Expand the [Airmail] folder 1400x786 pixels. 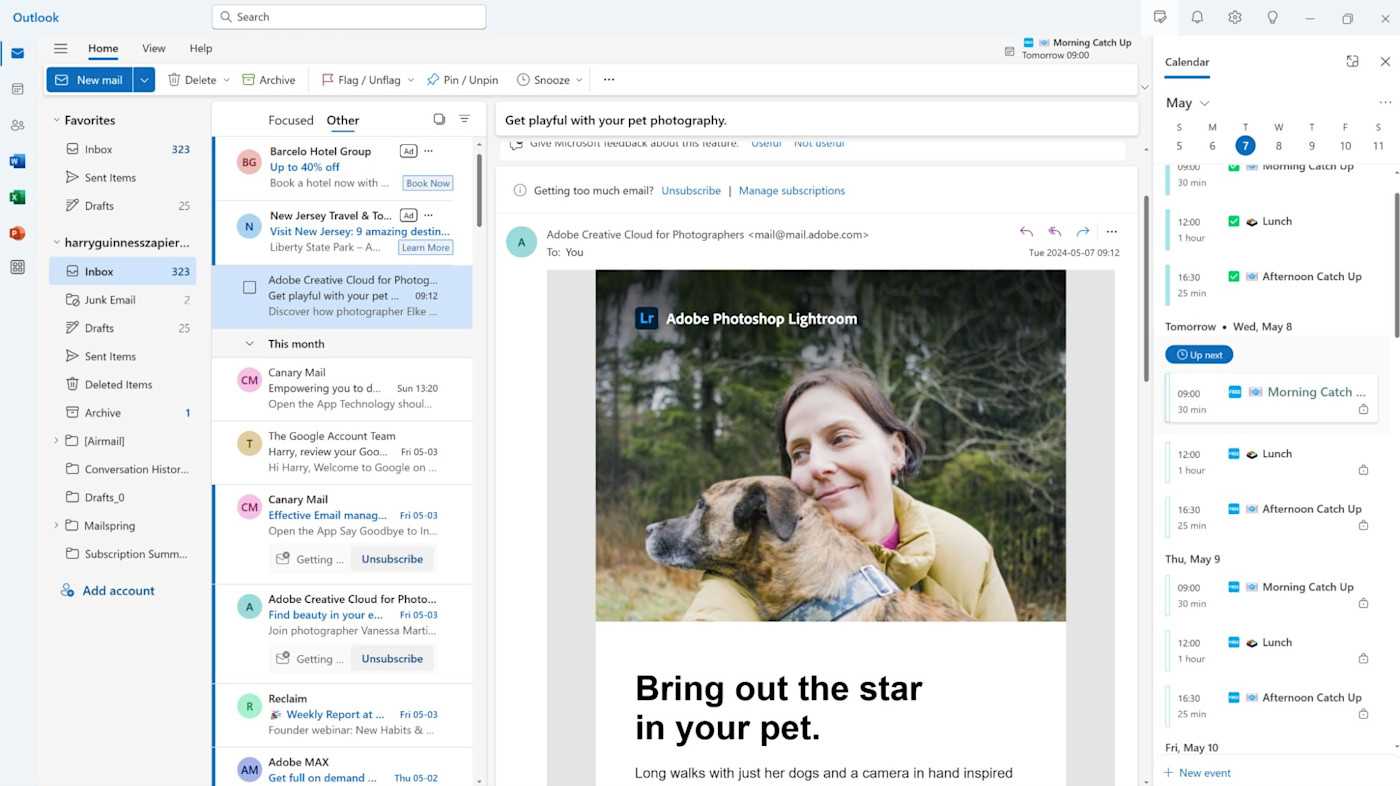[56, 441]
